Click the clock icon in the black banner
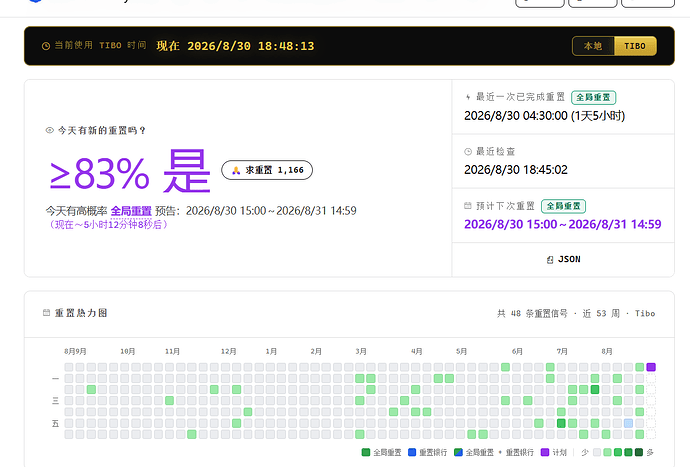The width and height of the screenshot is (690, 467). click(x=46, y=46)
